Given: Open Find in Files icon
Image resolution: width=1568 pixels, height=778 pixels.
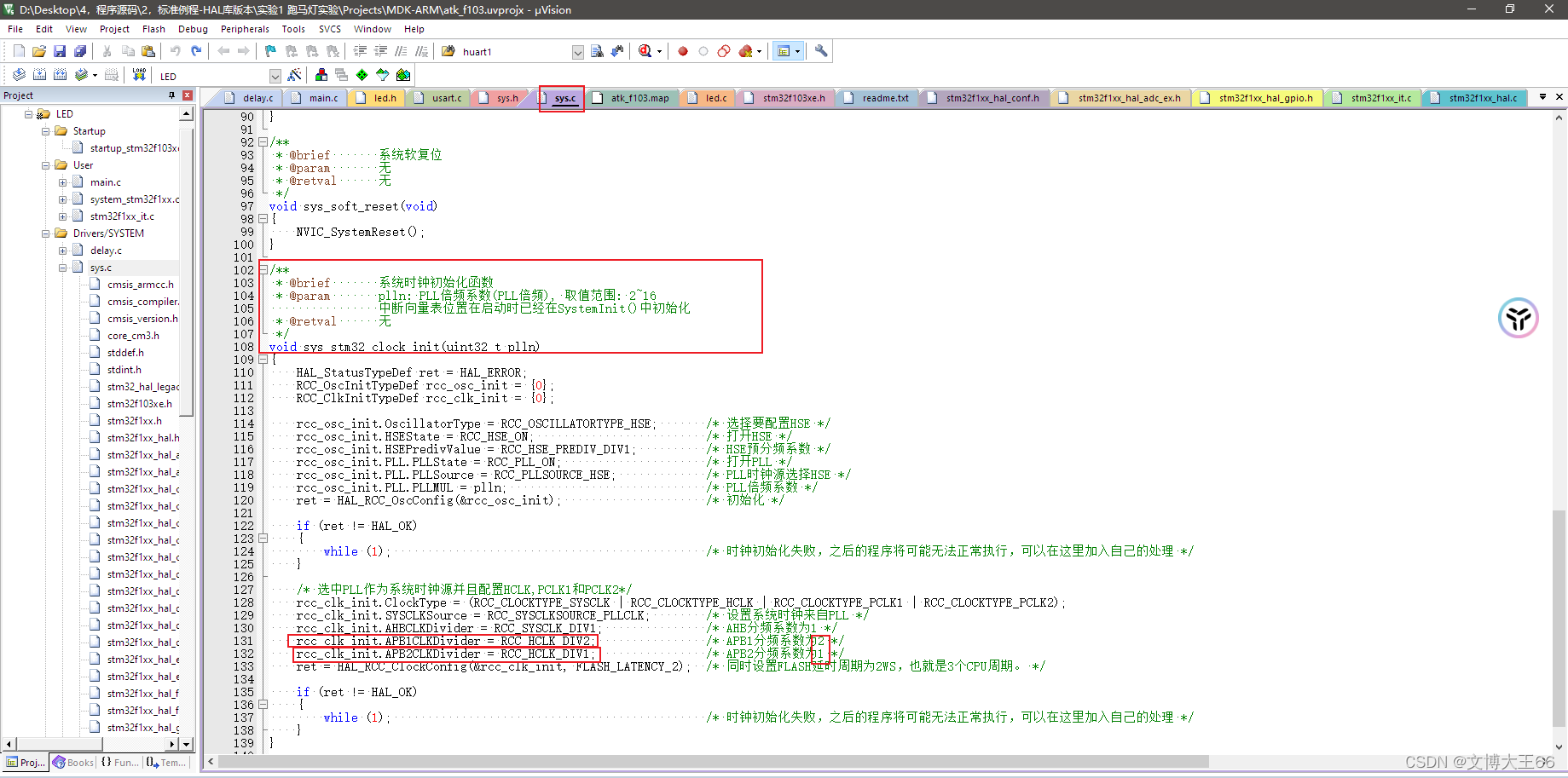Looking at the screenshot, I should (x=448, y=51).
